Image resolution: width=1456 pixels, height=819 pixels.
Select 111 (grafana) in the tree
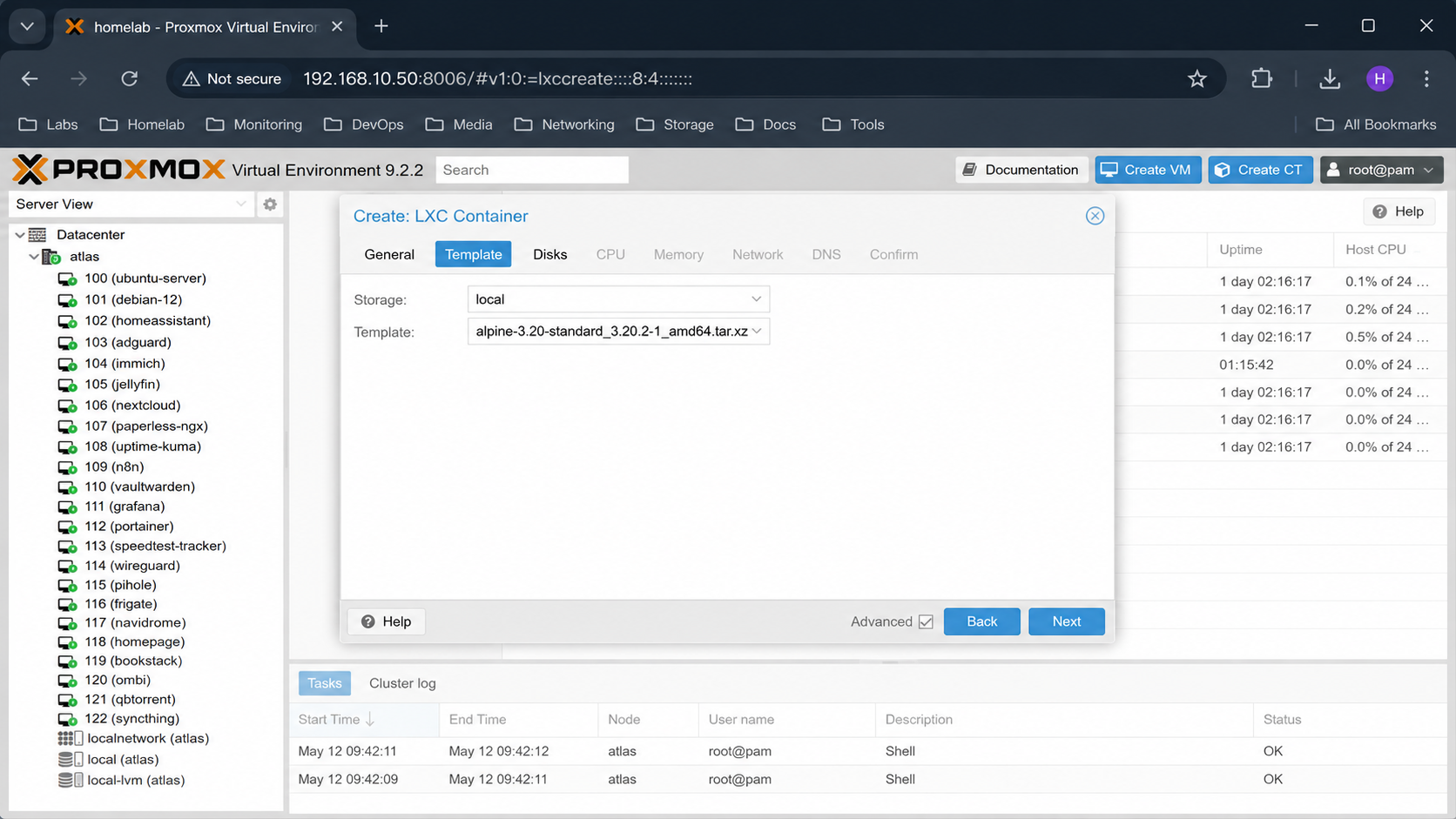[125, 507]
